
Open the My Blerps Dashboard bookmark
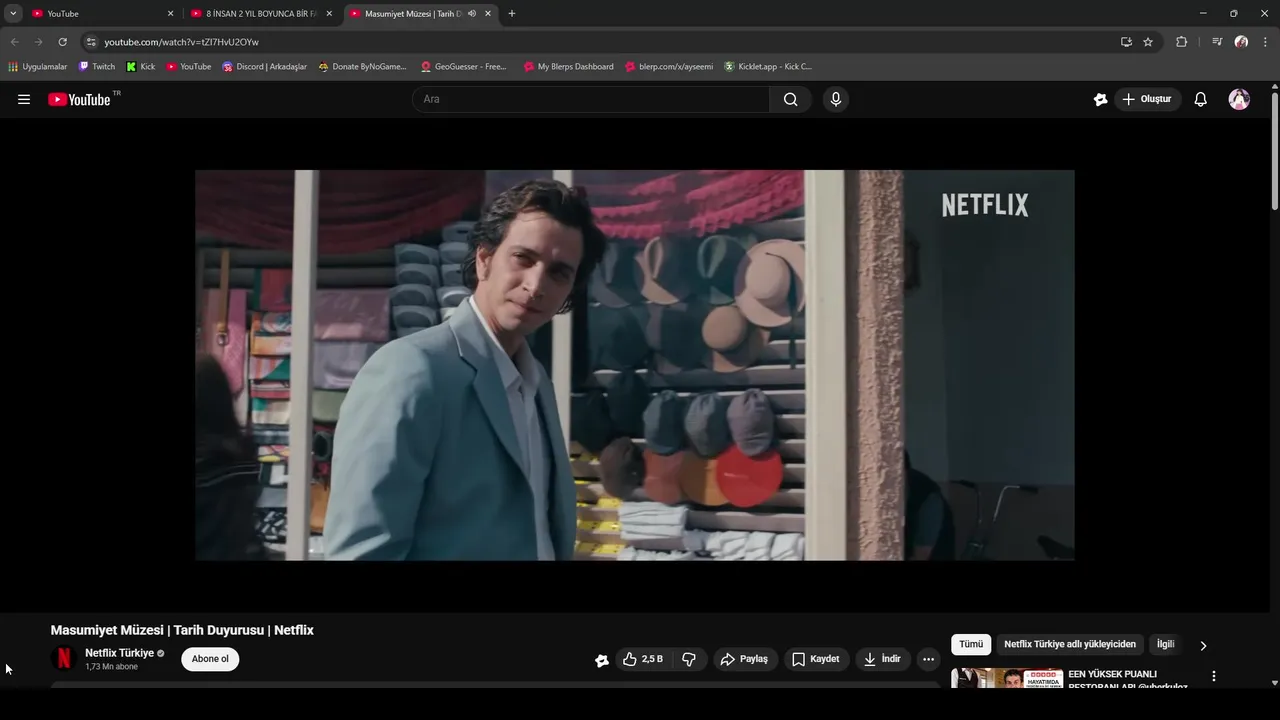click(569, 67)
